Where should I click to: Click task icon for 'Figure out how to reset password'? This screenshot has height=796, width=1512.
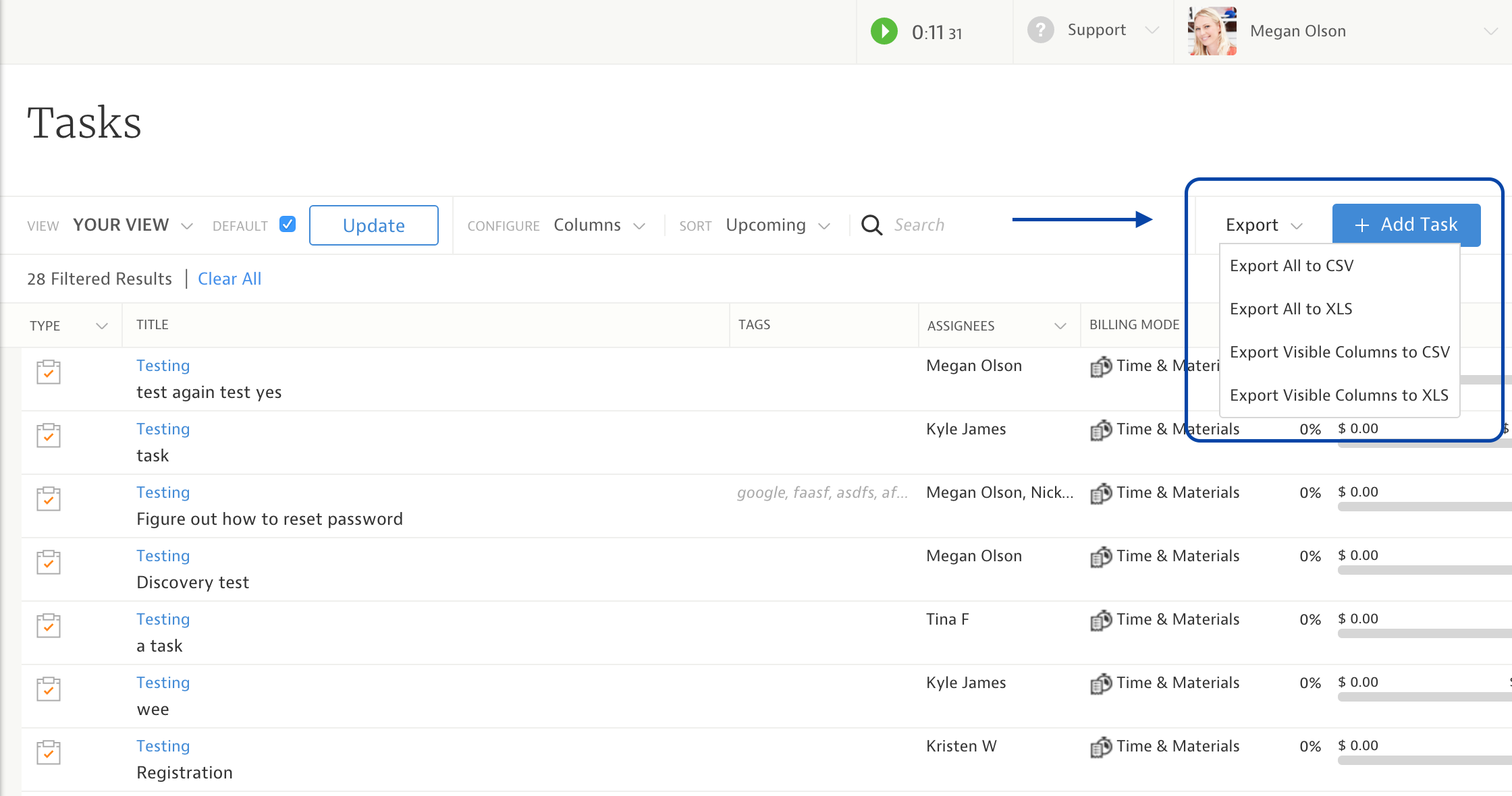pos(49,499)
